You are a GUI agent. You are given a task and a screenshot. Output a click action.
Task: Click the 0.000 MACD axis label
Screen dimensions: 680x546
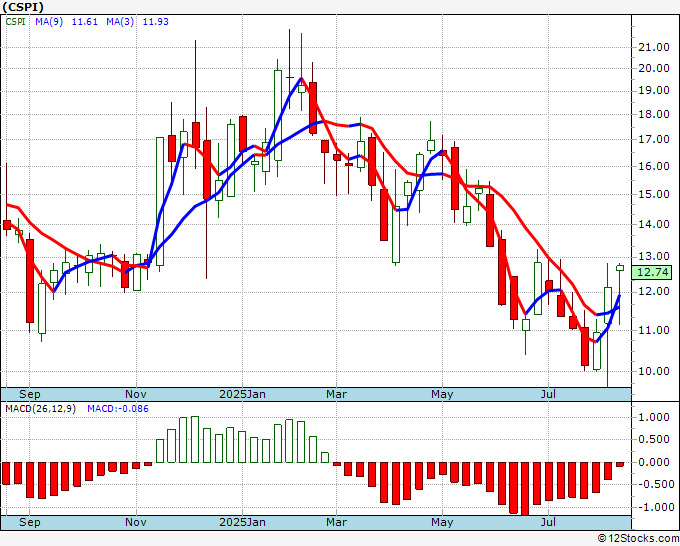point(654,462)
